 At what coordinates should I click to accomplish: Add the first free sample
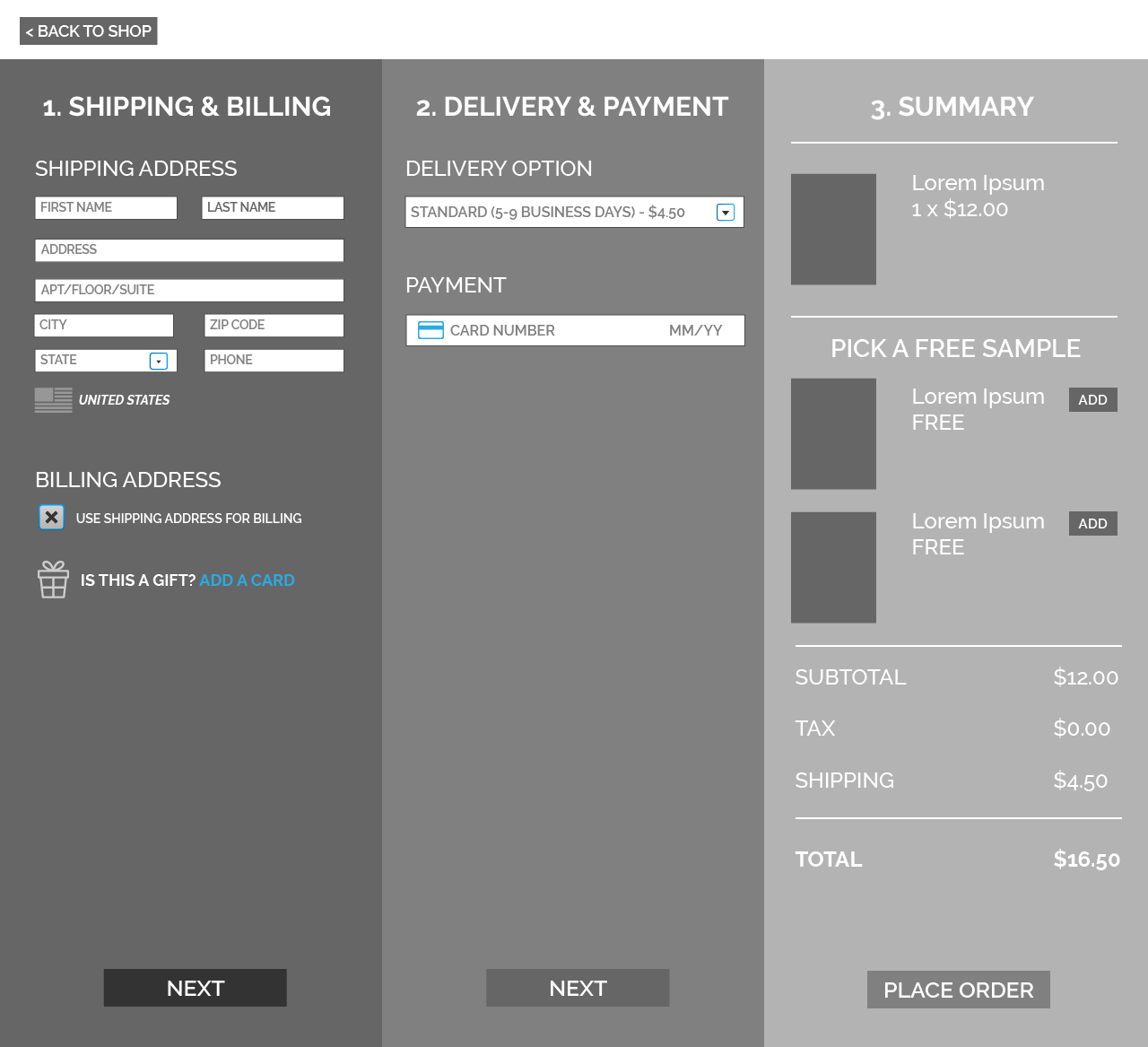point(1092,400)
